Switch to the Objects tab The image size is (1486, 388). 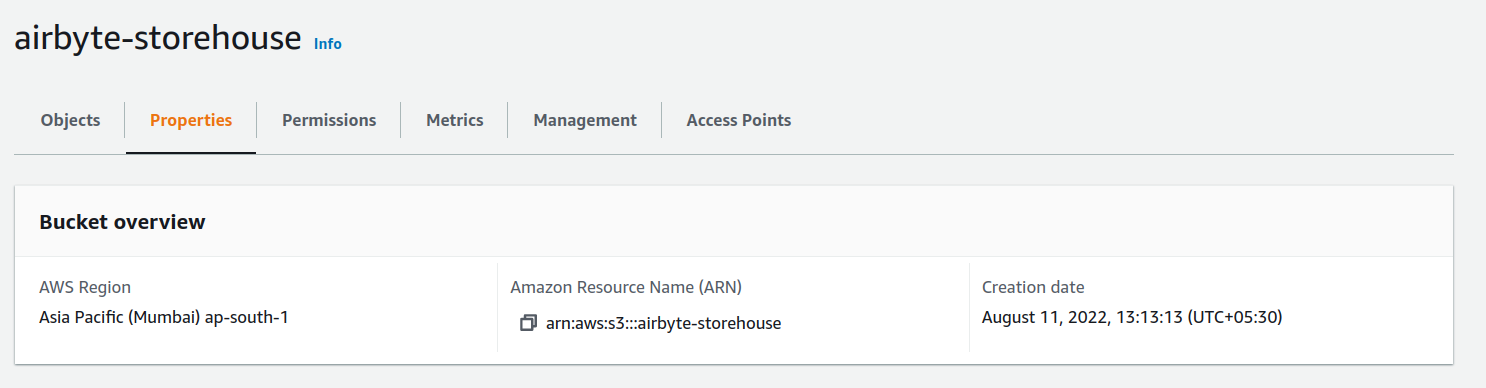point(70,120)
